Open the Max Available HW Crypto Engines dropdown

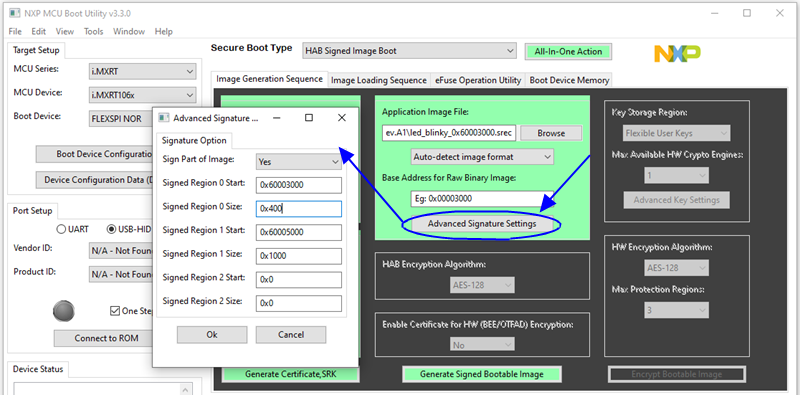point(677,176)
